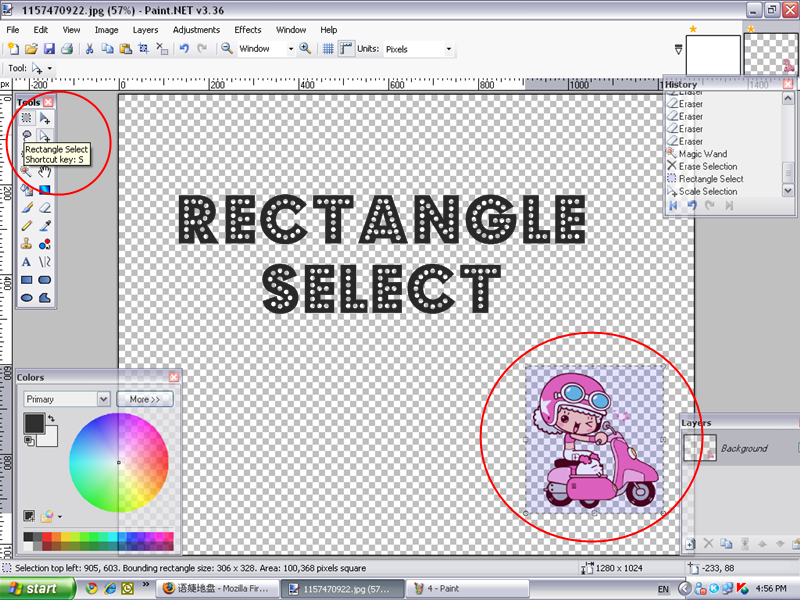This screenshot has height=600, width=800.
Task: Click the More >> button in Colors
Action: (x=145, y=399)
